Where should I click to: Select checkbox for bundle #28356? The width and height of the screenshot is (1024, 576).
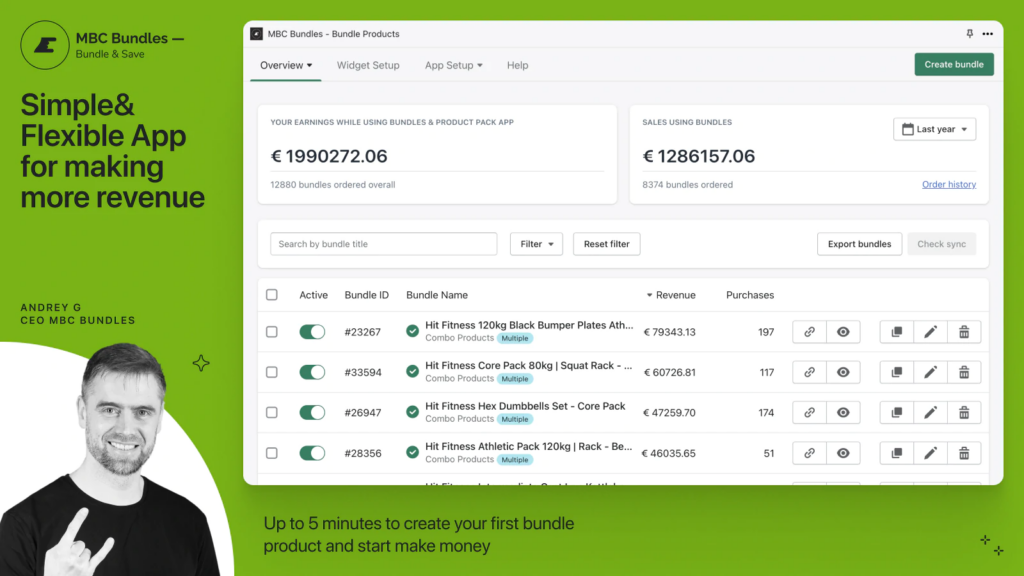pyautogui.click(x=272, y=453)
